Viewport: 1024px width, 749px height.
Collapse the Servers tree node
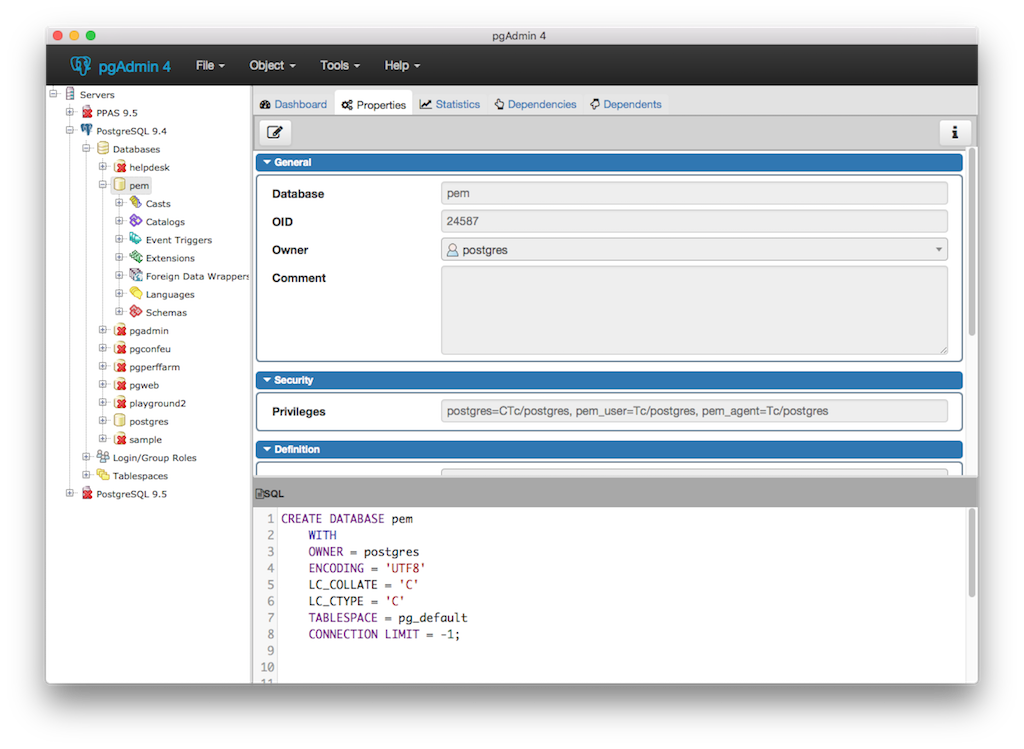[54, 94]
